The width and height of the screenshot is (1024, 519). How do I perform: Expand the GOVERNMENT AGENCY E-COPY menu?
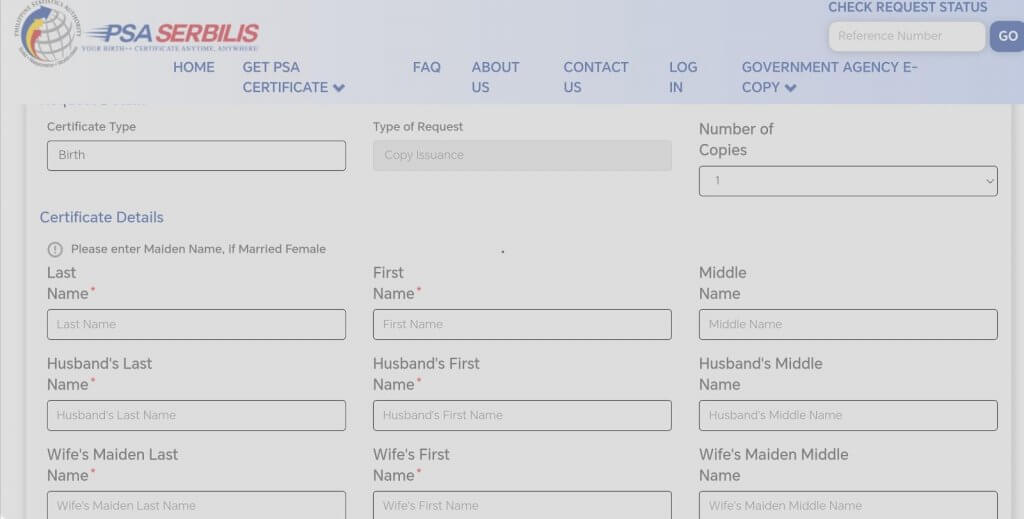pyautogui.click(x=828, y=77)
